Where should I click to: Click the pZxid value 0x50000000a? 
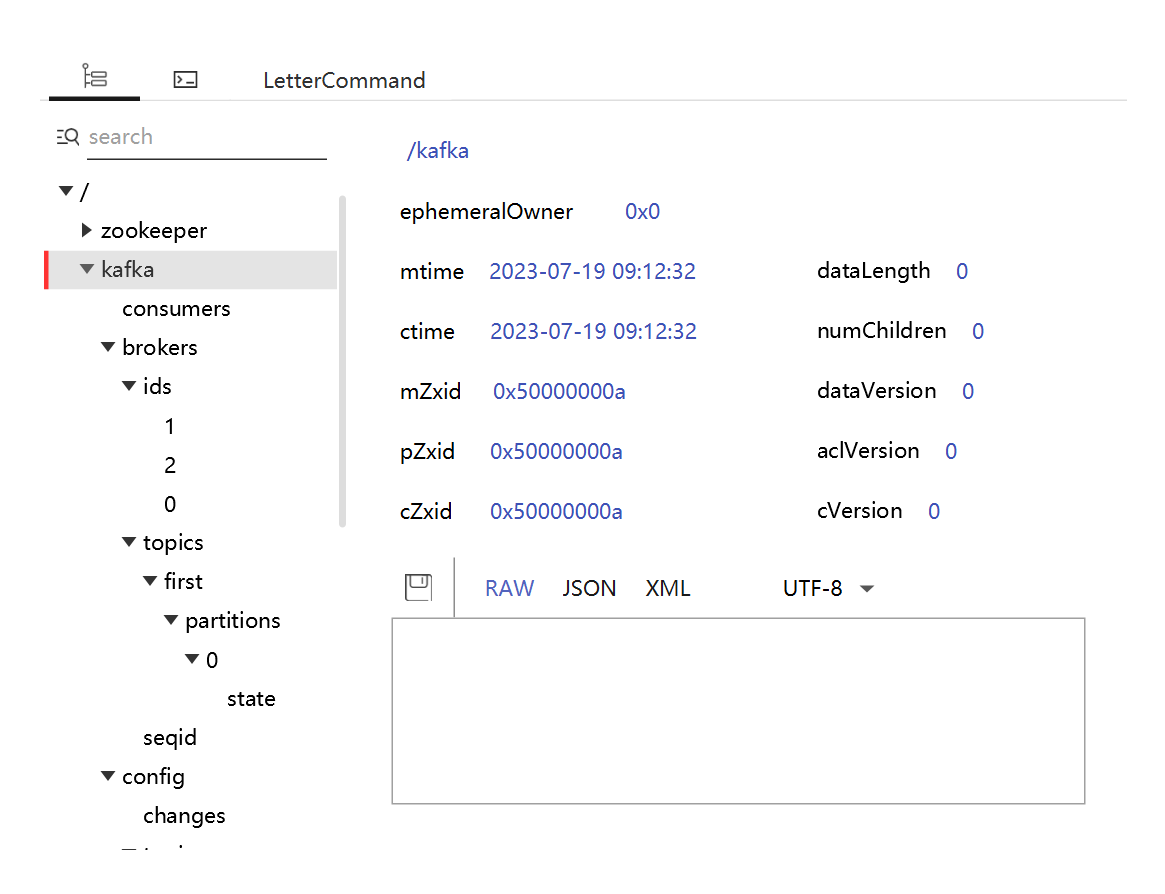click(x=556, y=452)
